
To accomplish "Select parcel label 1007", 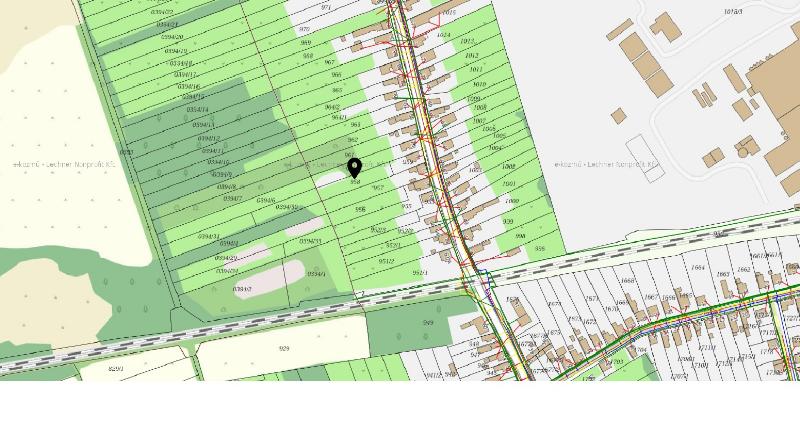I will tap(479, 121).
